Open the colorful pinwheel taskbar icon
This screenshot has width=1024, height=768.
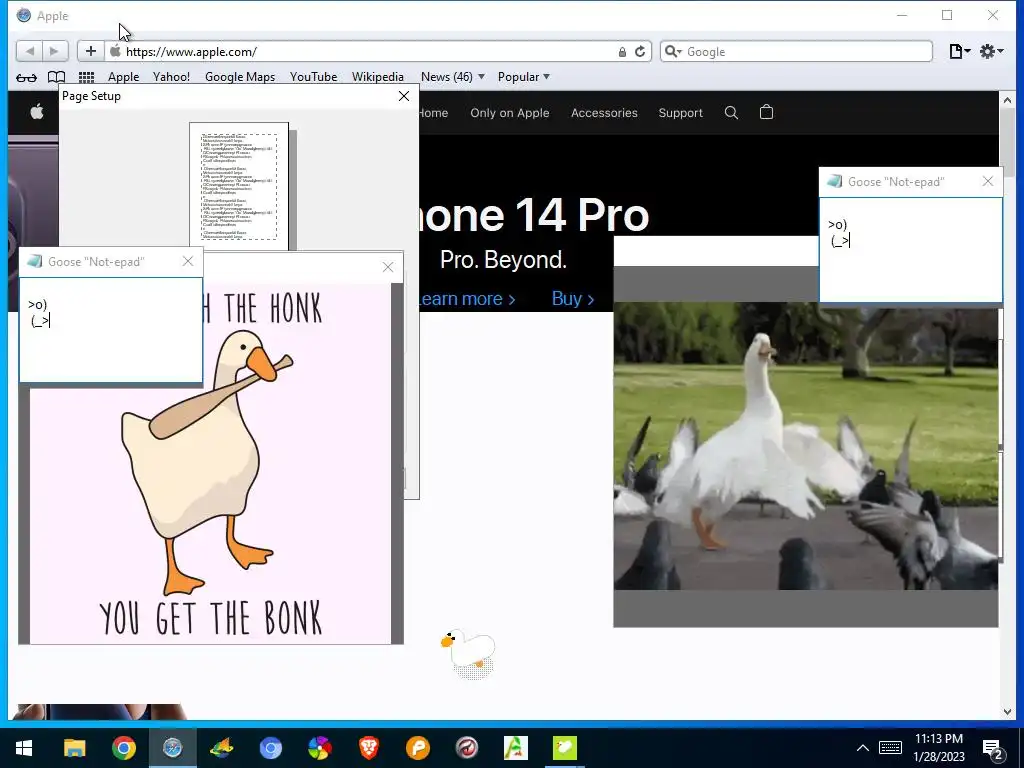pyautogui.click(x=319, y=748)
